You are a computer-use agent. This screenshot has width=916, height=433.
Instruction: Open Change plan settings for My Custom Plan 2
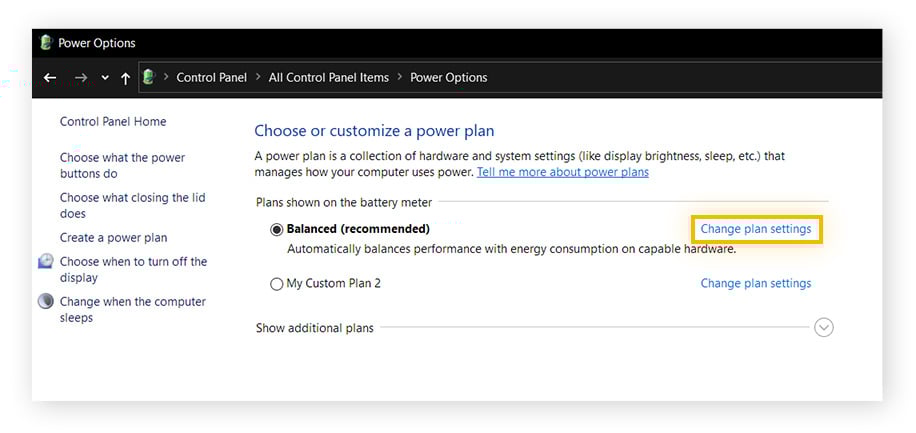coord(755,283)
